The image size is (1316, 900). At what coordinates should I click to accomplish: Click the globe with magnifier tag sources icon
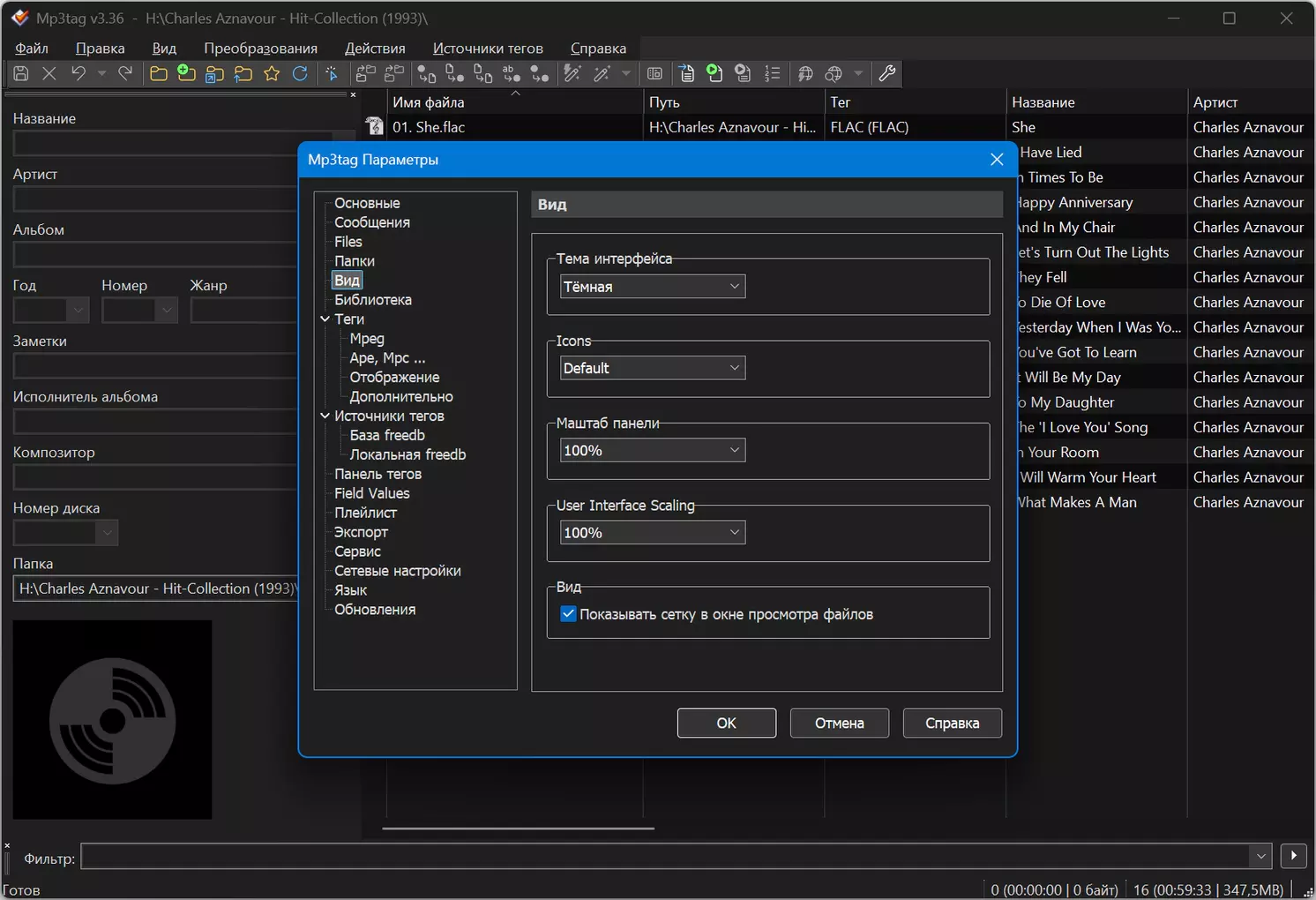point(834,74)
